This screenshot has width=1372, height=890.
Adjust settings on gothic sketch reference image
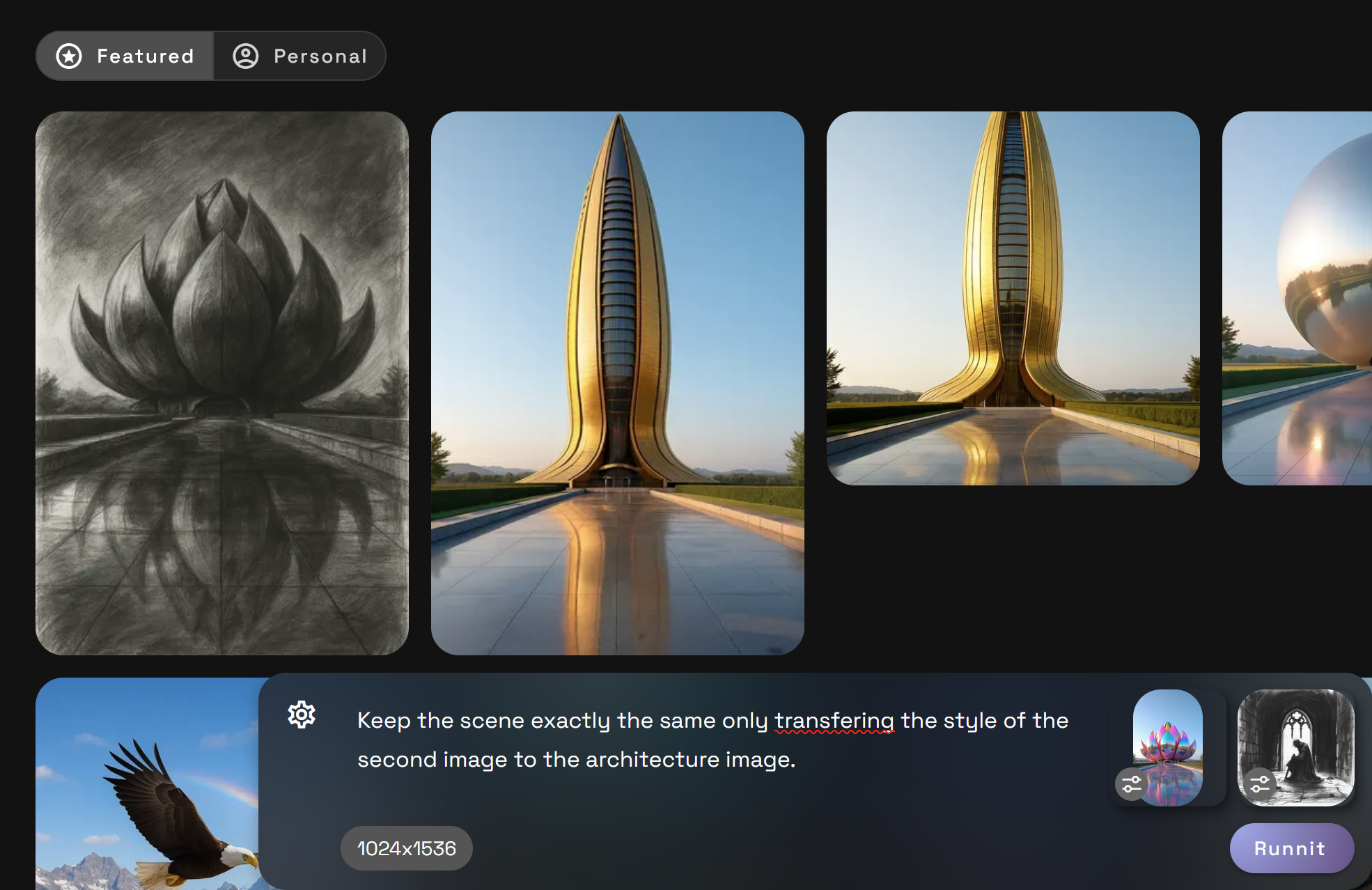(x=1260, y=784)
